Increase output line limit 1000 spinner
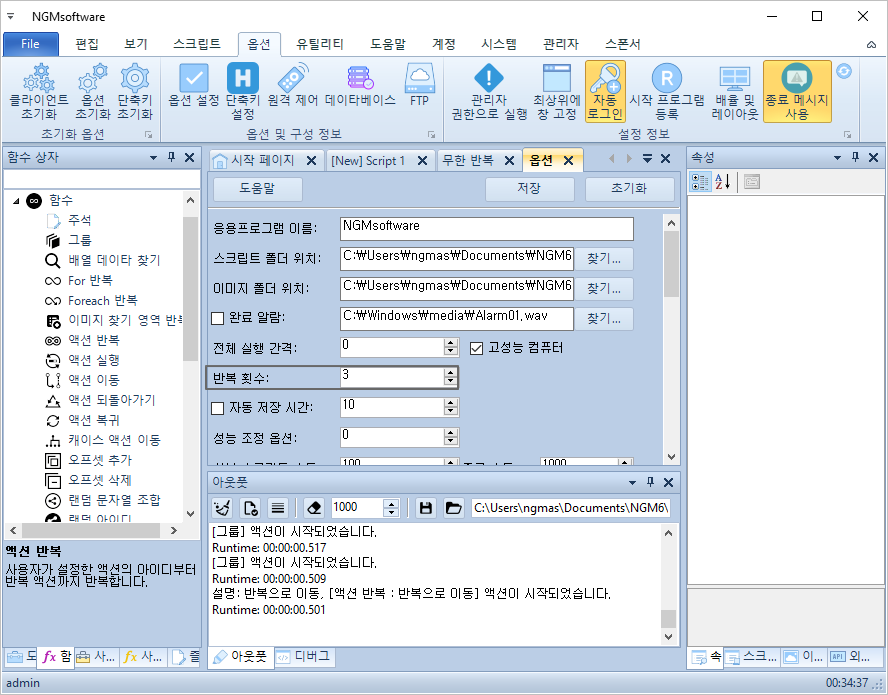 pos(391,503)
